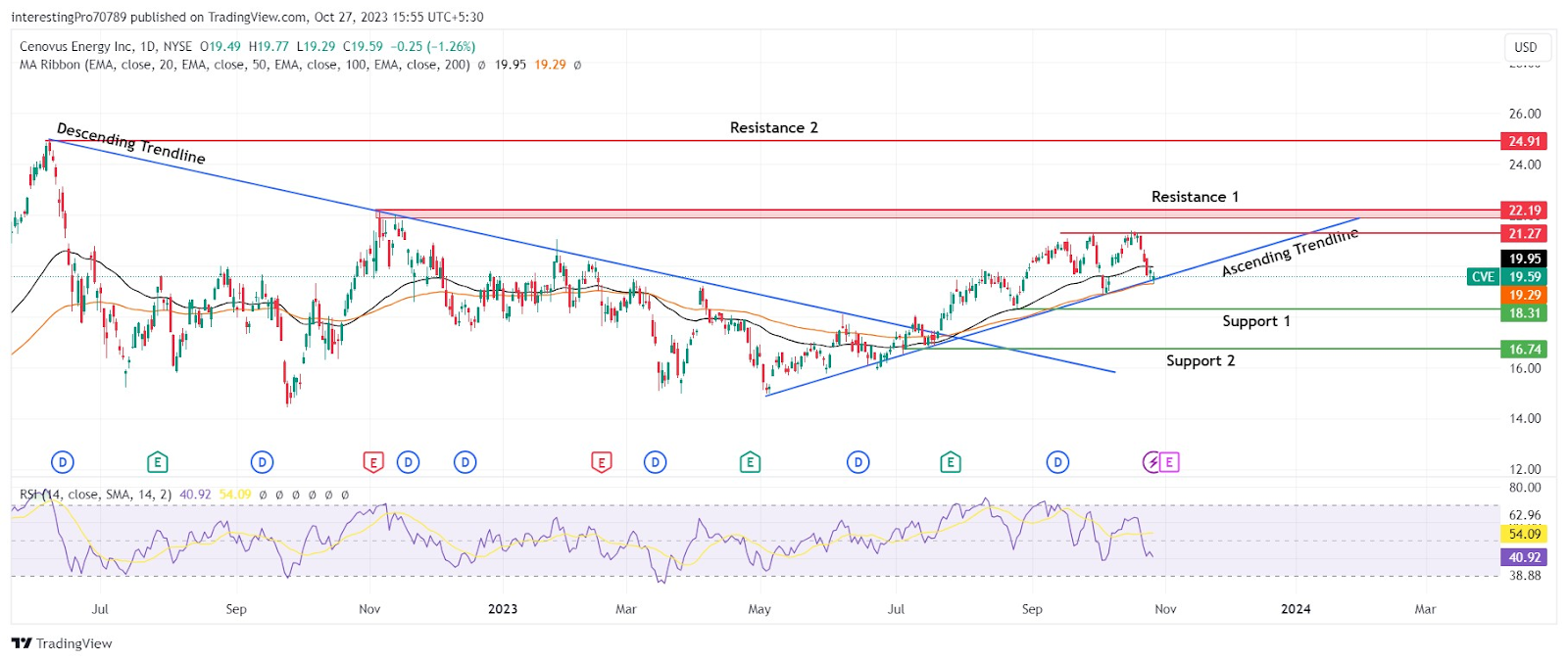Click the Descending Trendline text label
The width and height of the screenshot is (1568, 662).
pyautogui.click(x=131, y=143)
